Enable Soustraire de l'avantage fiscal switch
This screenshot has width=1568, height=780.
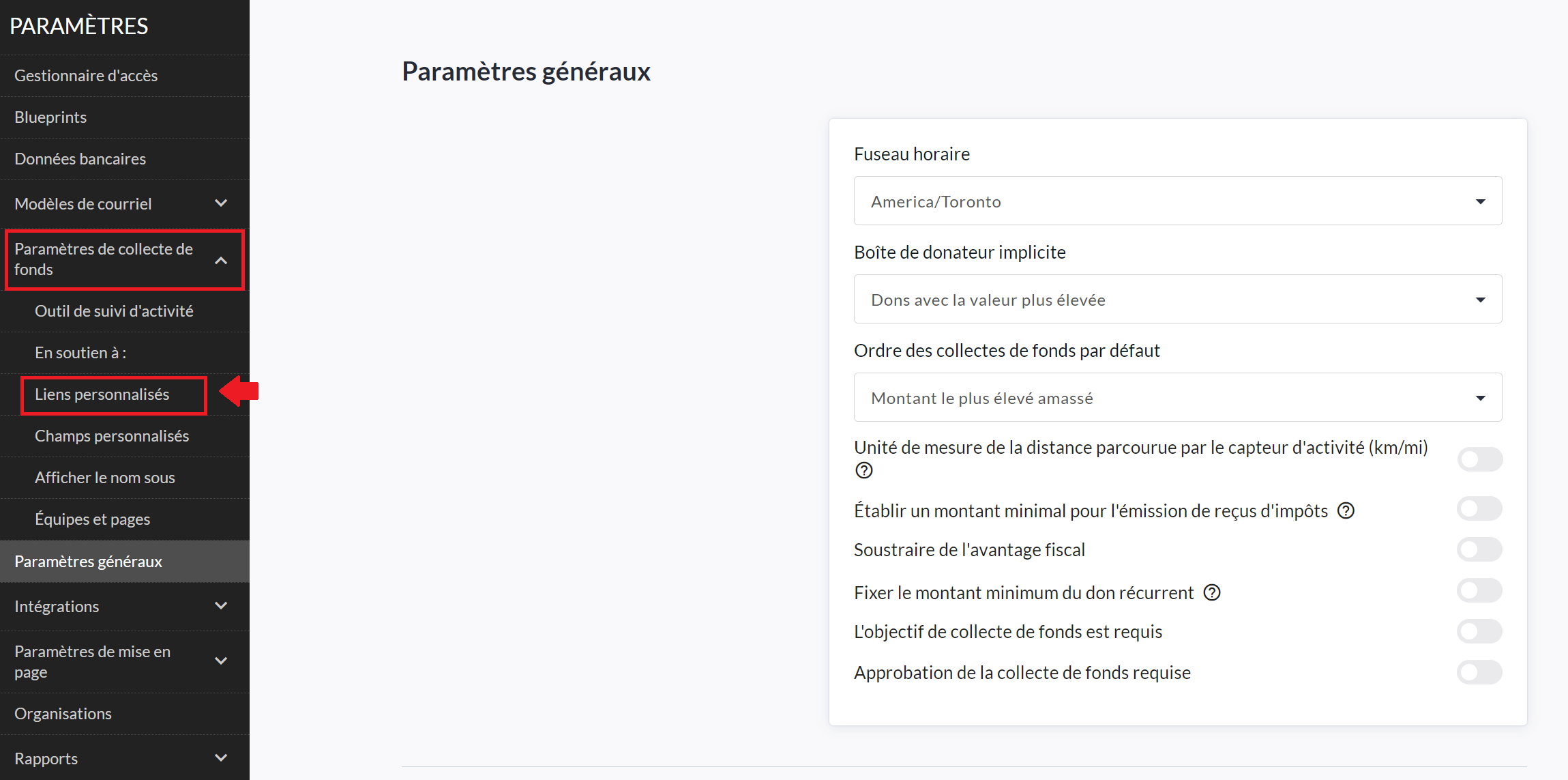tap(1479, 549)
